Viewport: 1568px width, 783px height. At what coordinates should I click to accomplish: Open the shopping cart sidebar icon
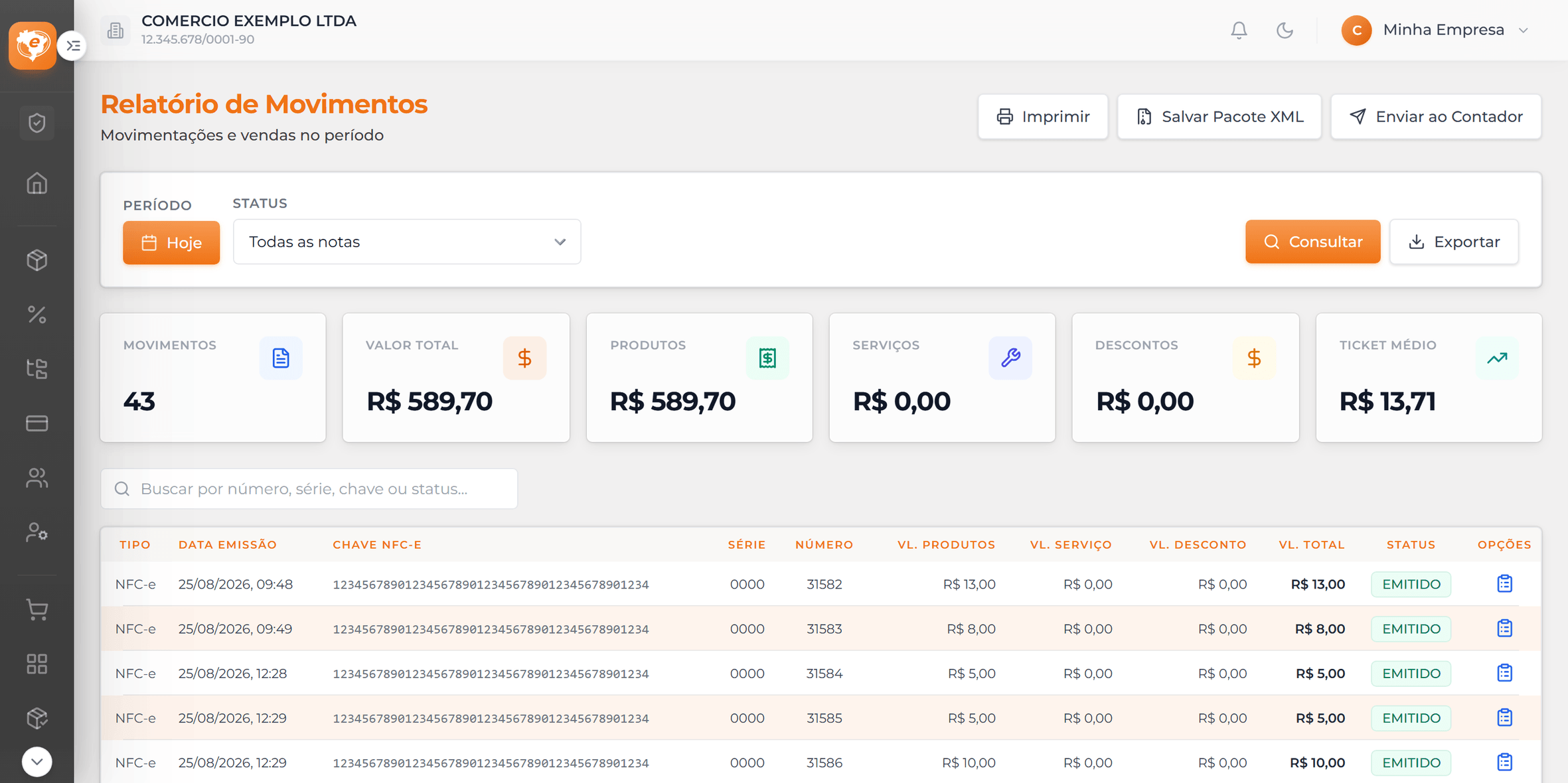click(37, 609)
